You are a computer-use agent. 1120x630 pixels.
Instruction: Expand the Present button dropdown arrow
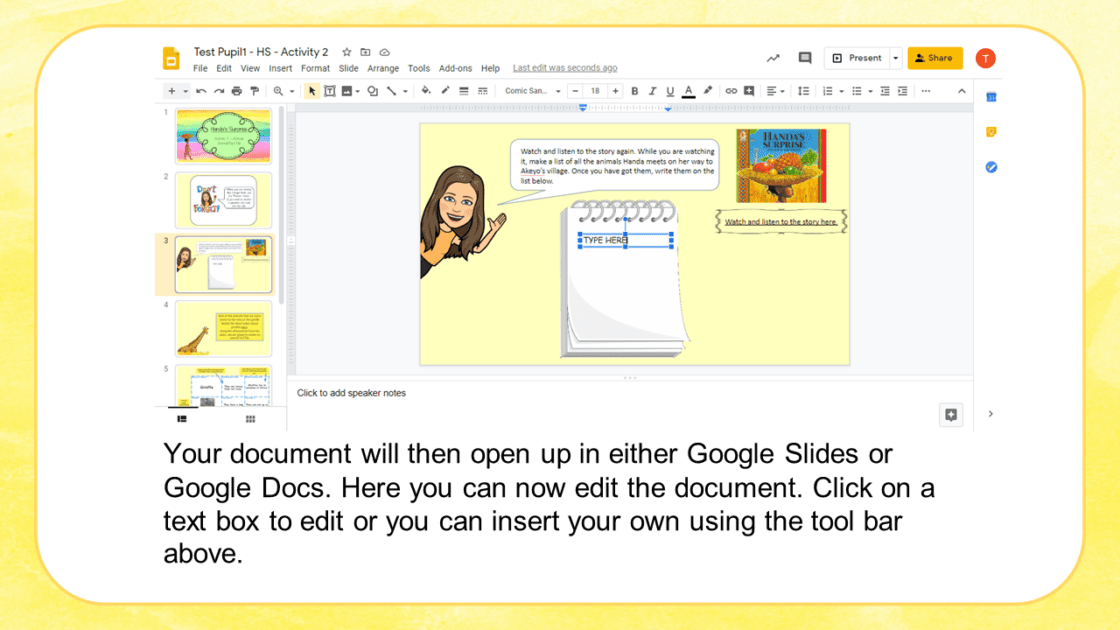[896, 58]
